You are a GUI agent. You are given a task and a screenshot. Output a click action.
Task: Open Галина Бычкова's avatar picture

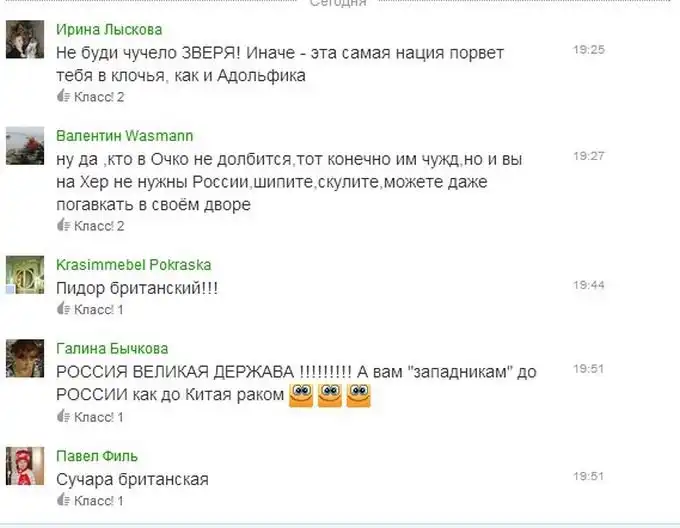click(x=25, y=359)
